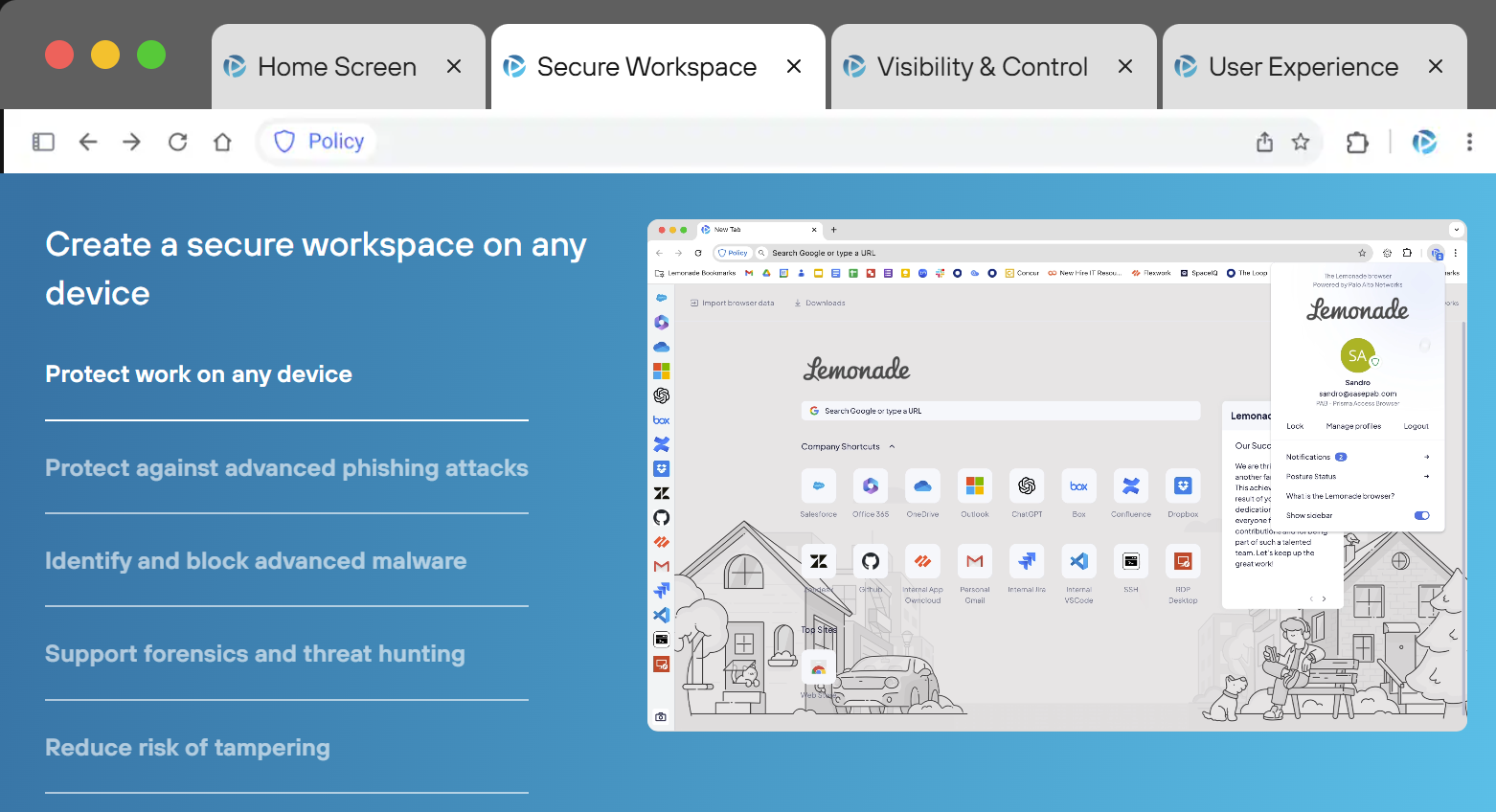Expand Protect against advanced phishing attacks

pyautogui.click(x=286, y=468)
